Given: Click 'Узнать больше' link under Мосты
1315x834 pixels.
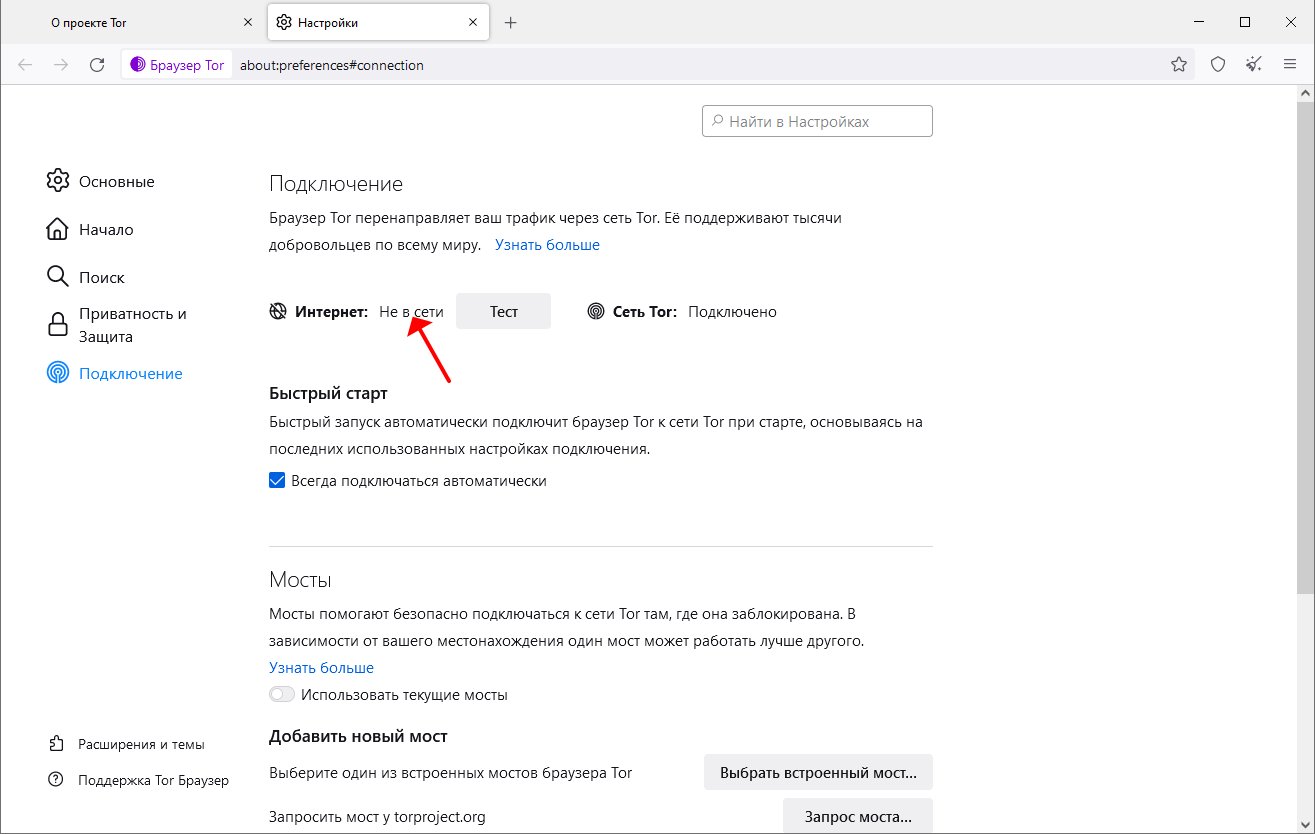Looking at the screenshot, I should tap(321, 668).
